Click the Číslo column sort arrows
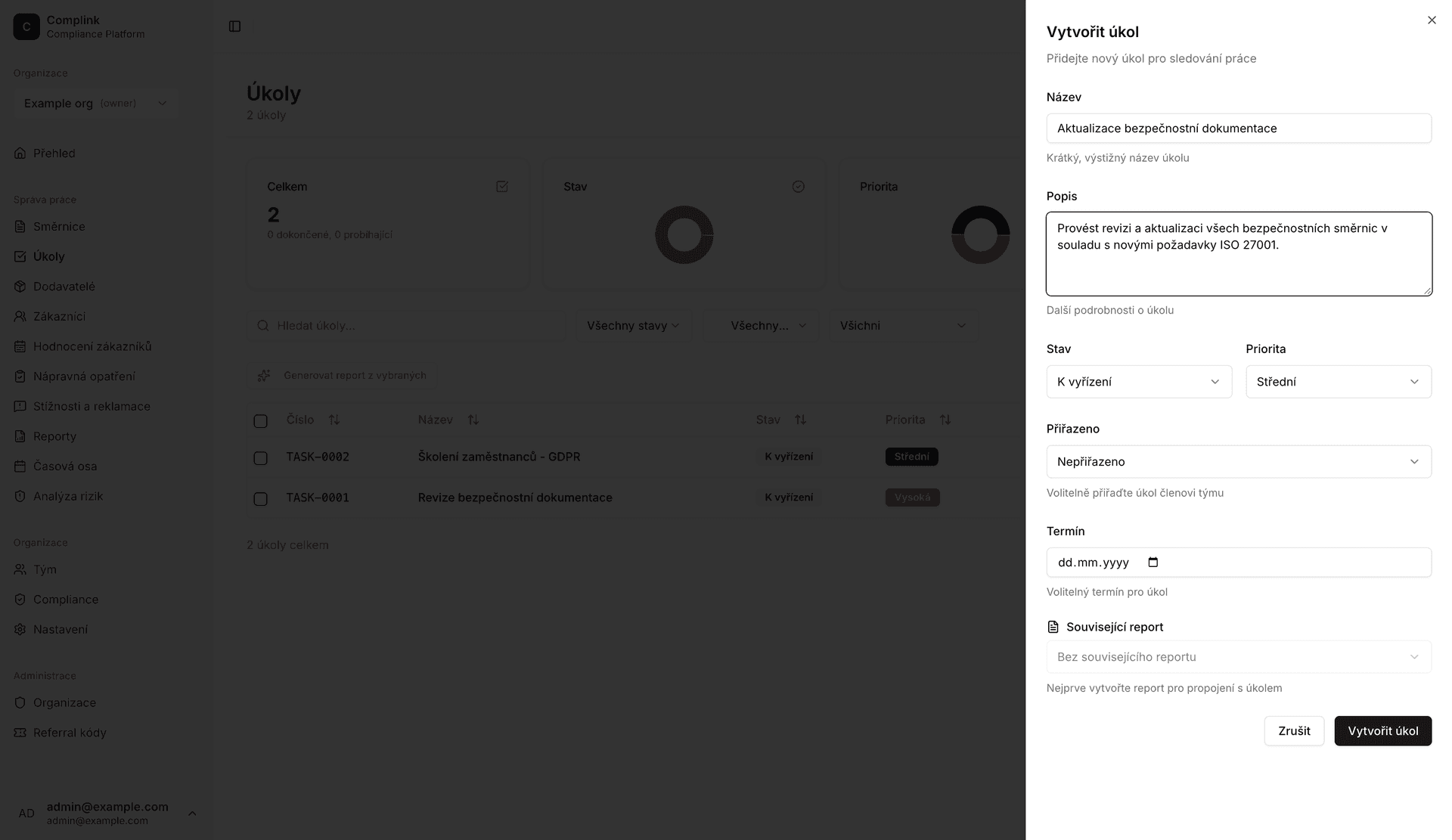The width and height of the screenshot is (1452, 840). click(334, 420)
